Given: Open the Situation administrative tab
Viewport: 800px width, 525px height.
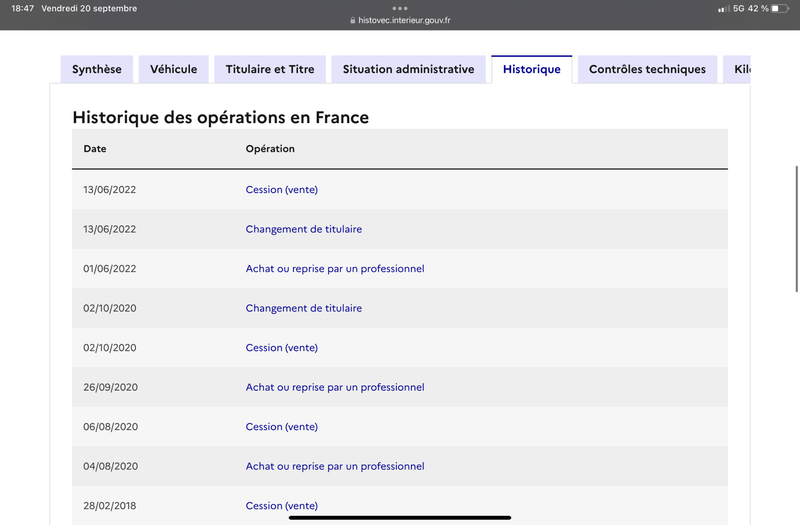Looking at the screenshot, I should 408,69.
